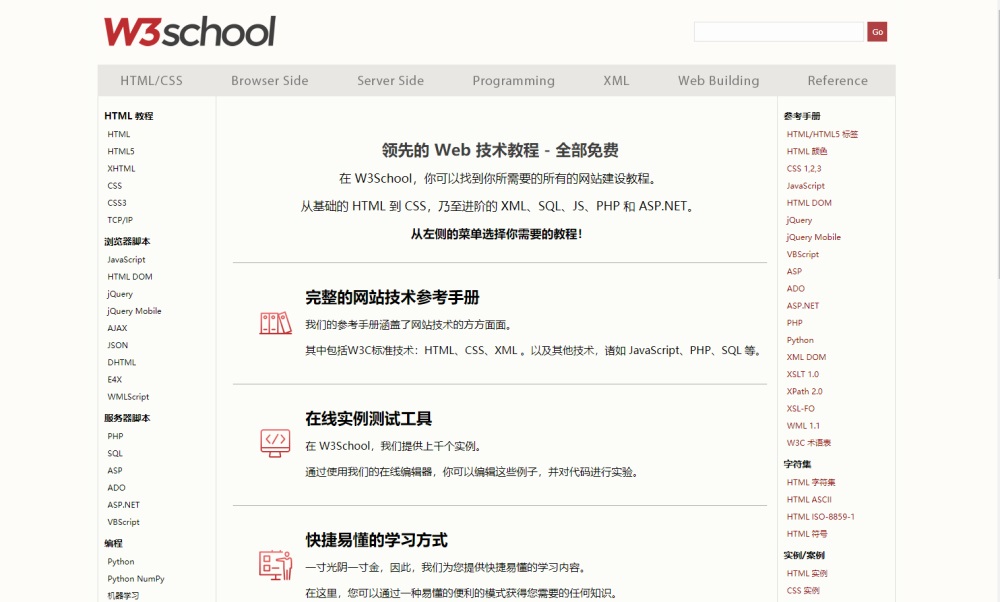Screen dimensions: 1000x602
Task: Open JavaScript under 浏览器脚本
Action: (x=126, y=260)
